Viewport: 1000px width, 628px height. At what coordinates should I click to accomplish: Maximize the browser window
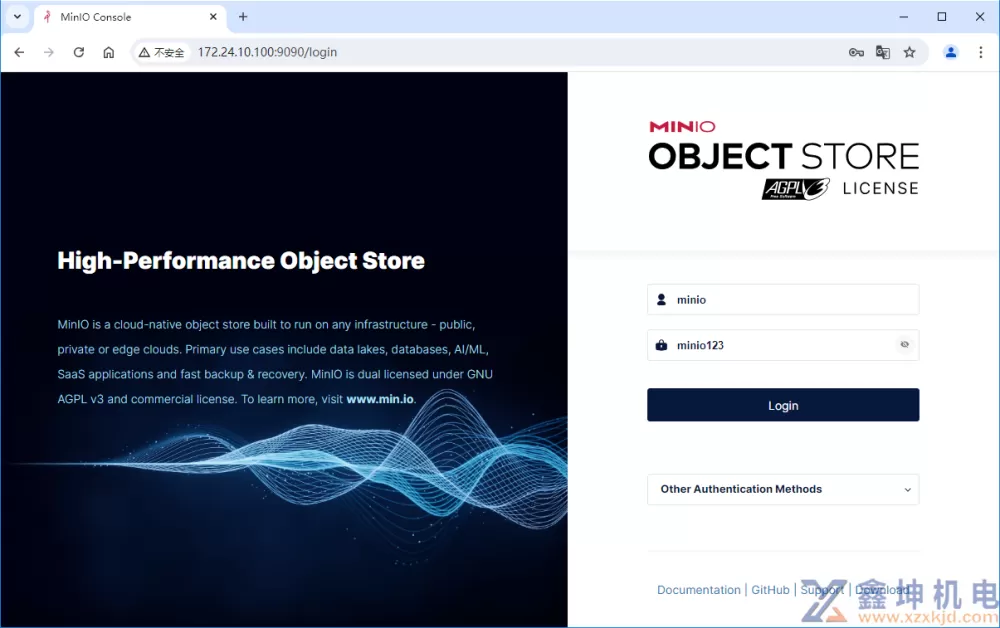[942, 17]
